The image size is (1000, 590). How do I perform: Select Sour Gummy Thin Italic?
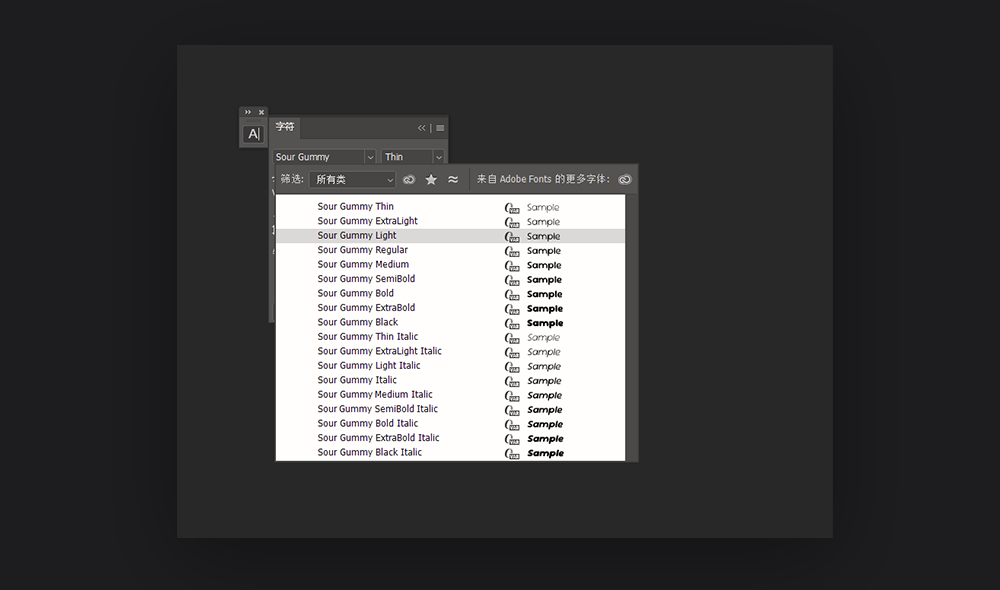pos(450,337)
